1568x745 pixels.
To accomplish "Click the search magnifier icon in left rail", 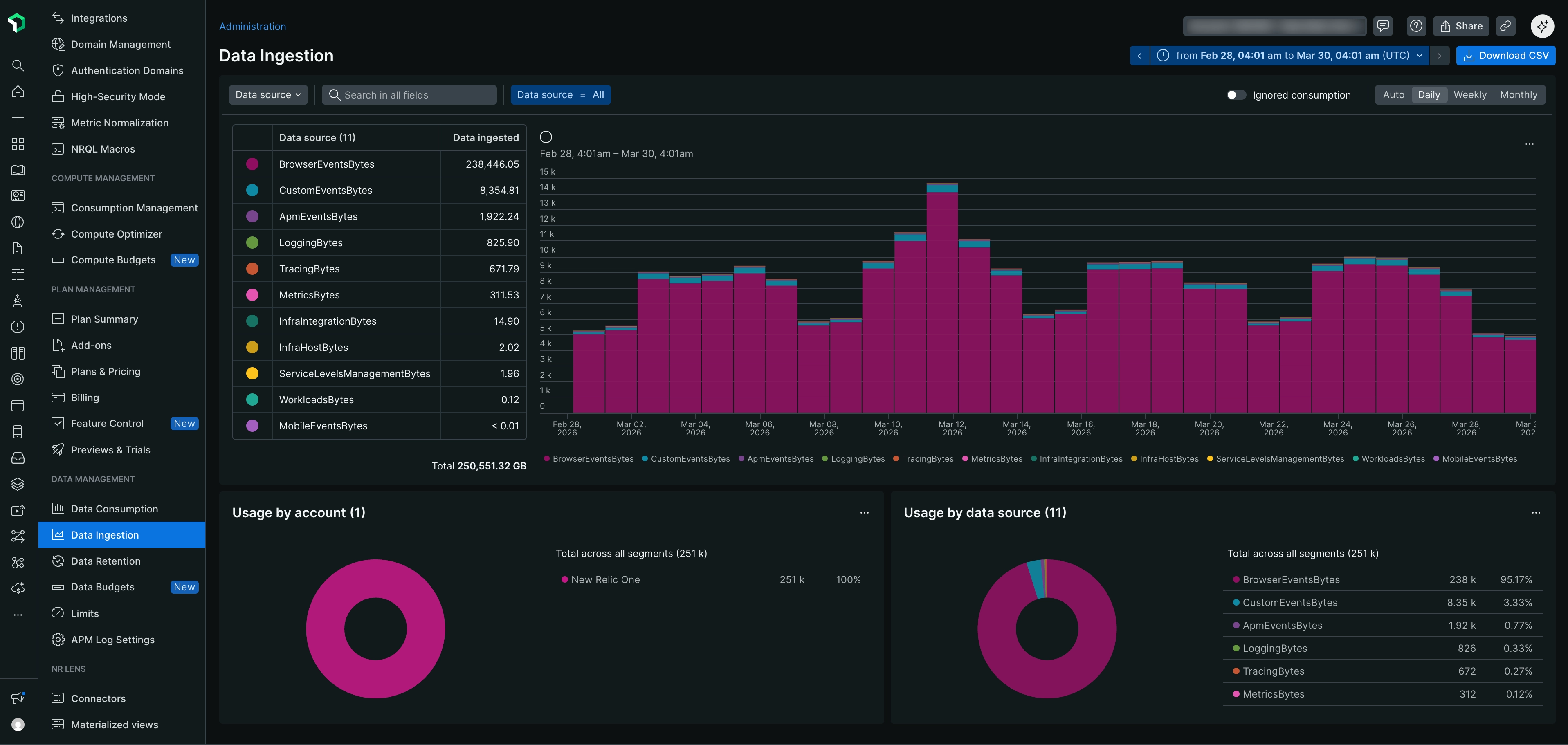I will [18, 65].
